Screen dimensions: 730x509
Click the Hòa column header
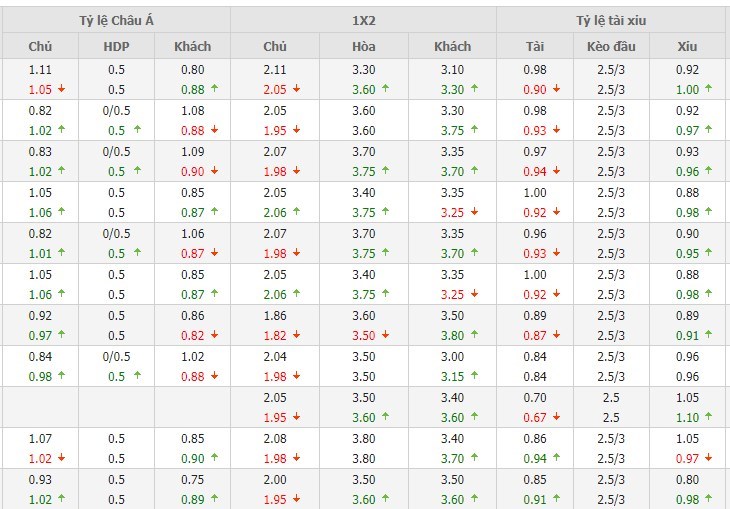(x=364, y=46)
